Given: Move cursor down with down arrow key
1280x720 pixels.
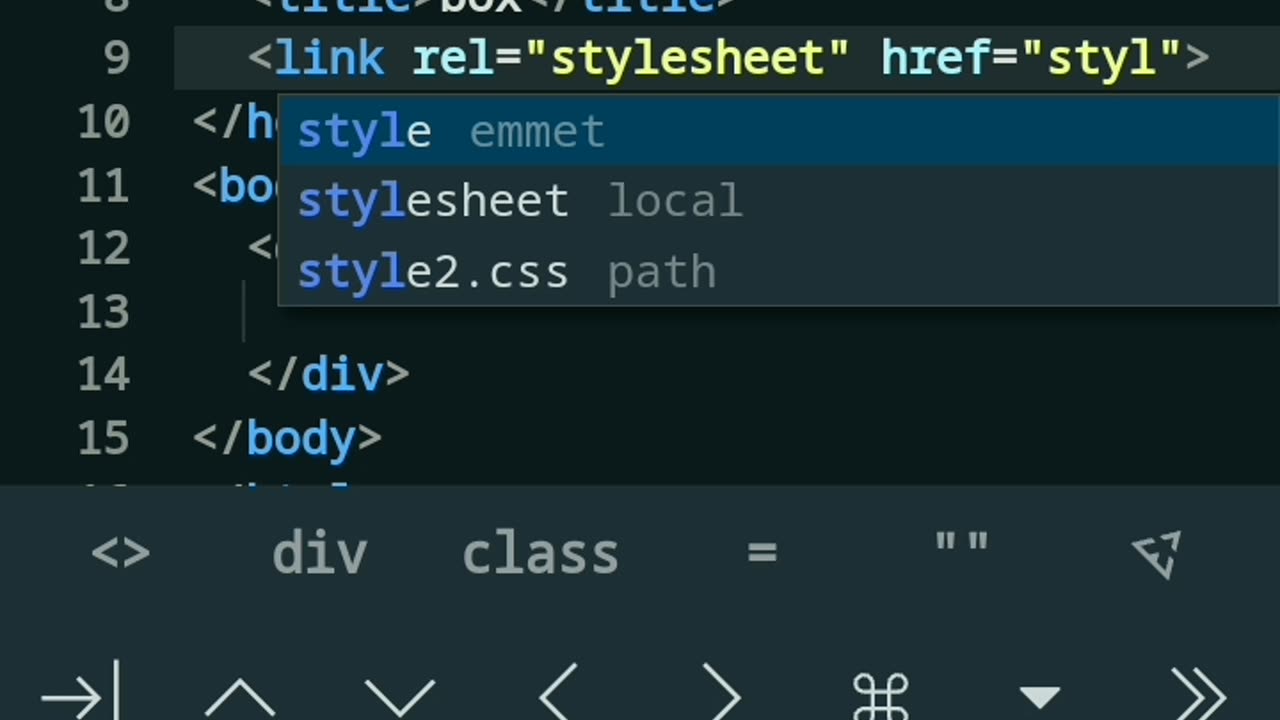Looking at the screenshot, I should click(400, 696).
